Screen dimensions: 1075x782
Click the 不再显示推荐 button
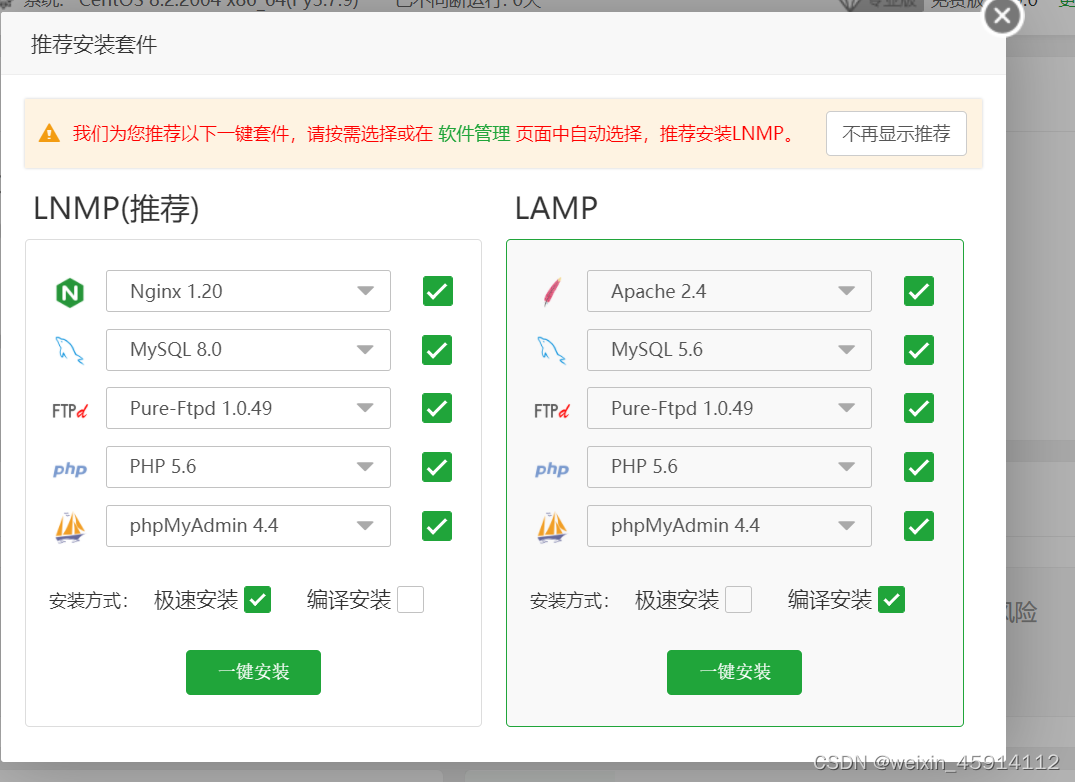click(x=896, y=134)
